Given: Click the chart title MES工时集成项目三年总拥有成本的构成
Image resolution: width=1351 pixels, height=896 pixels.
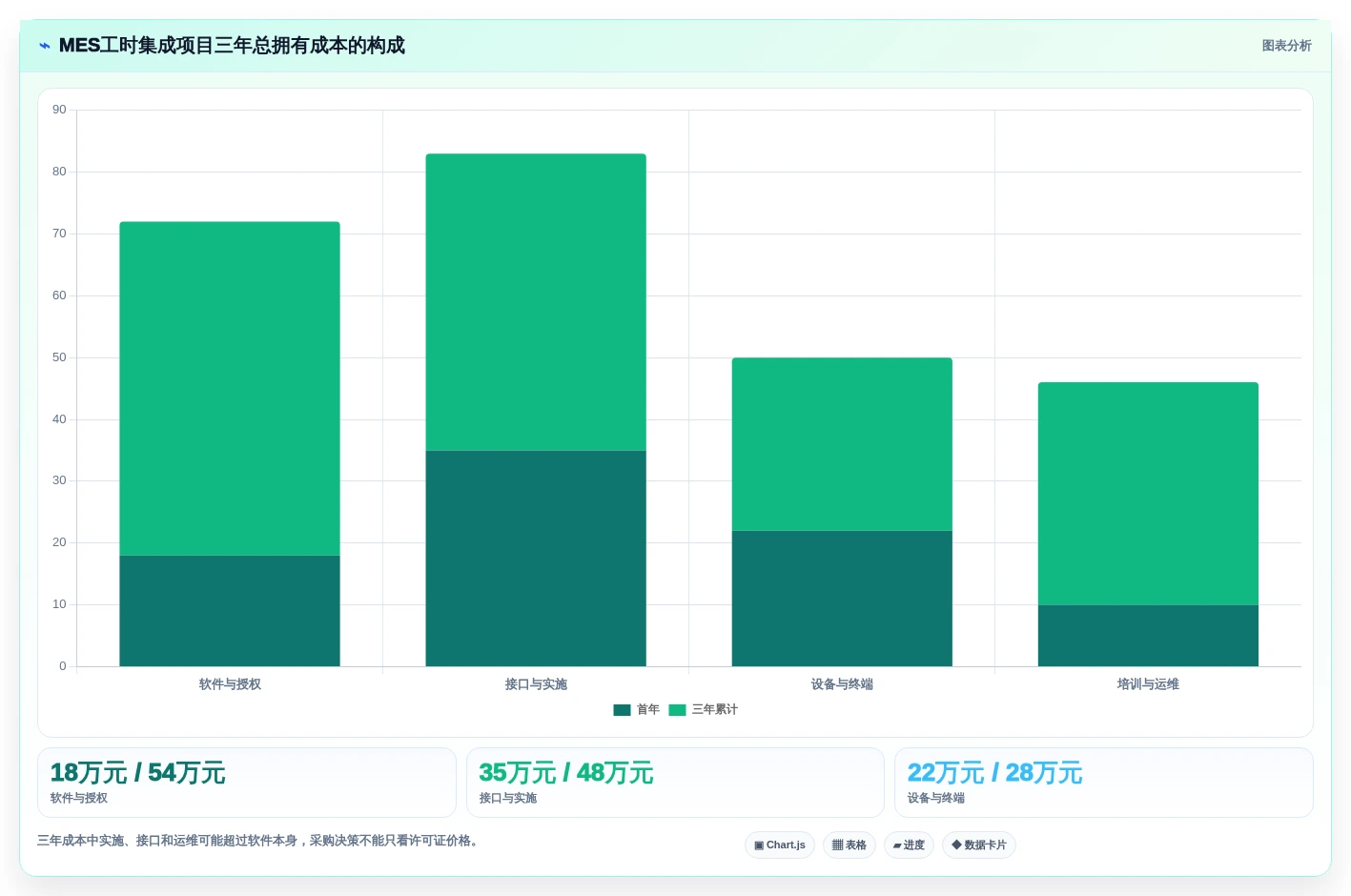Looking at the screenshot, I should (x=232, y=46).
